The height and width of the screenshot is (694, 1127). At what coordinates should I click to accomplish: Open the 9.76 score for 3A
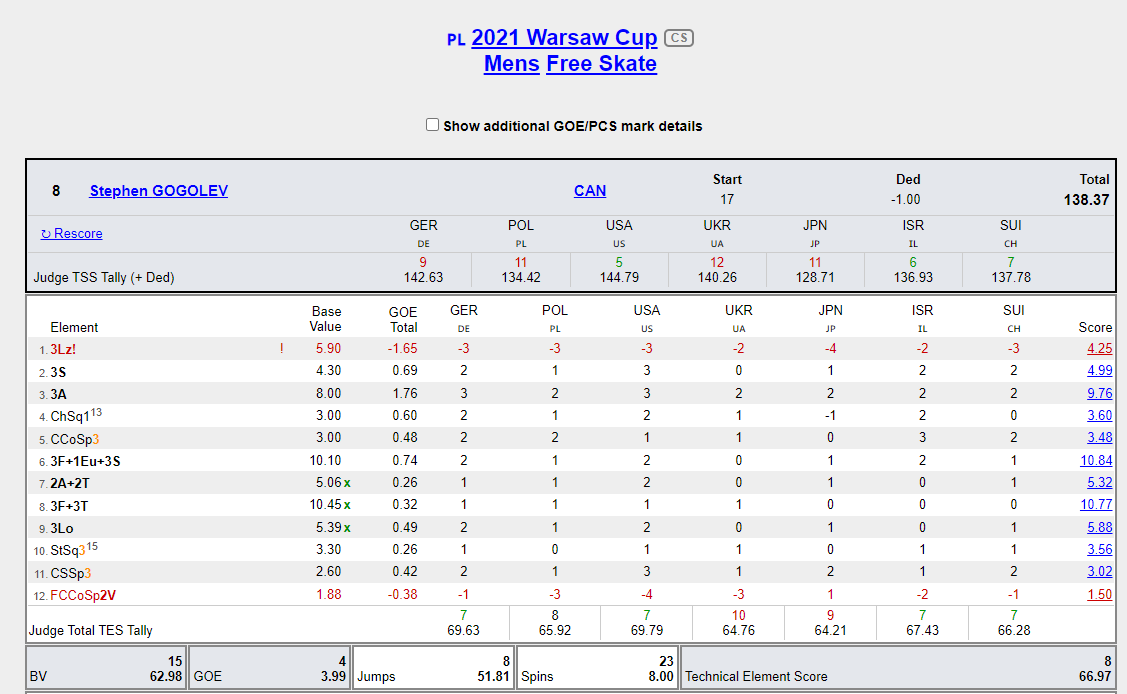(1099, 394)
